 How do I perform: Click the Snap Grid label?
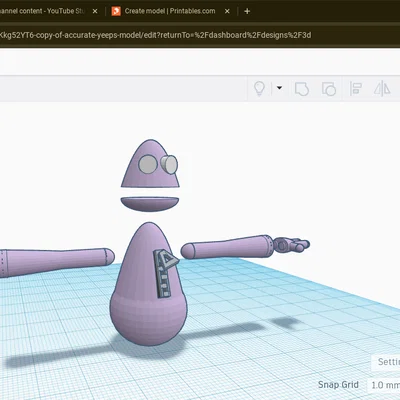click(x=338, y=385)
